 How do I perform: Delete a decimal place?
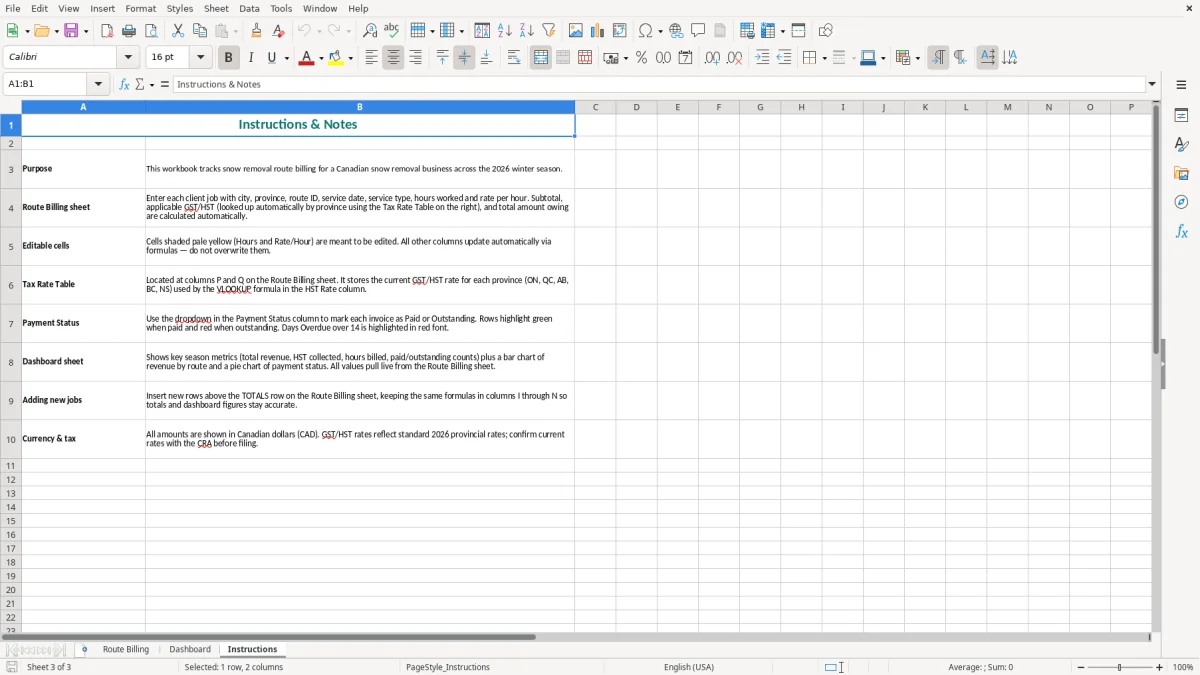coord(734,58)
